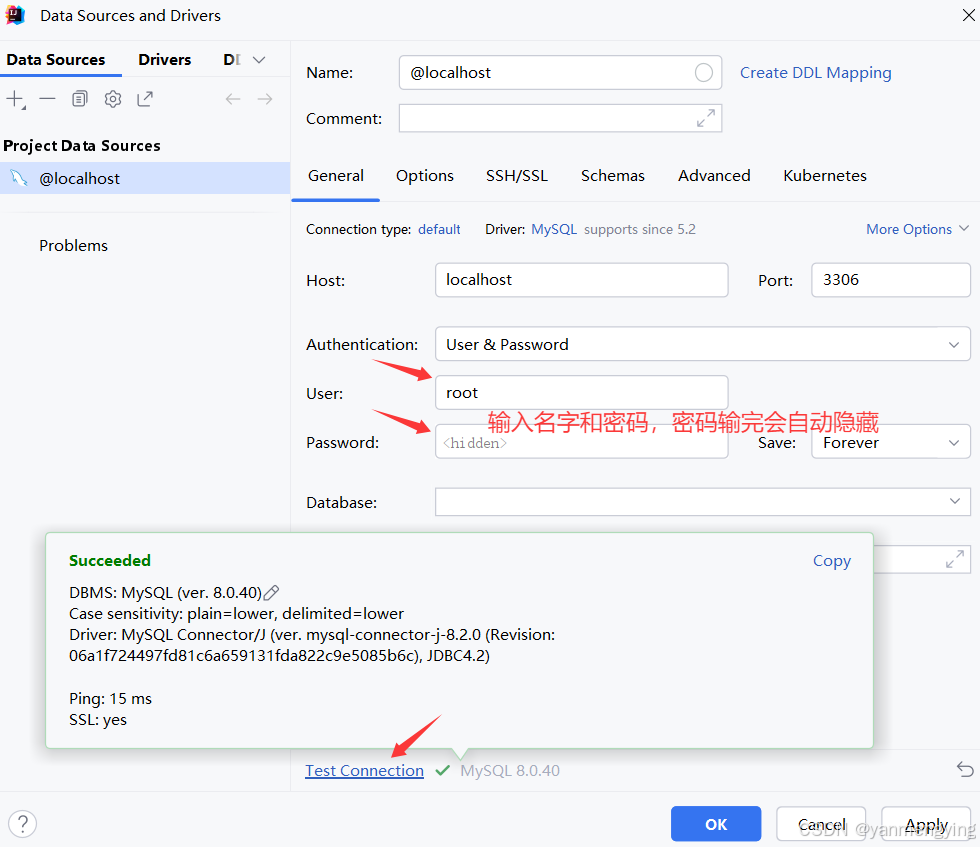The height and width of the screenshot is (847, 980).
Task: Click the 'supports since 5.2' text
Action: 639,229
